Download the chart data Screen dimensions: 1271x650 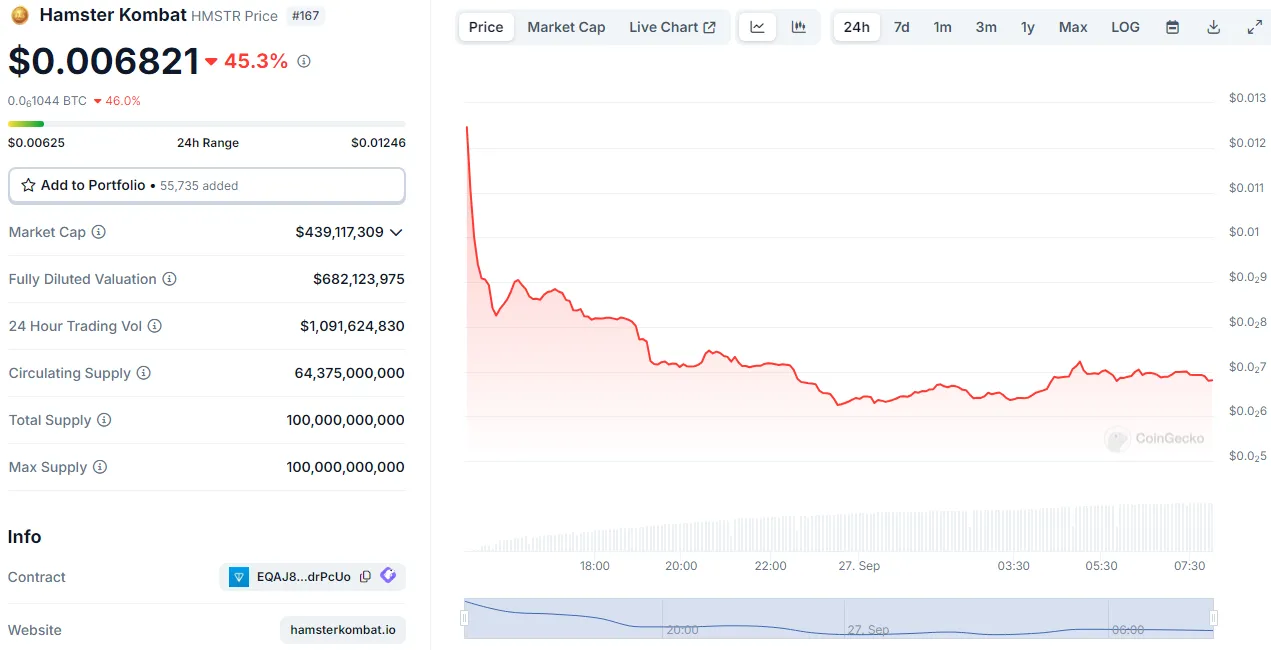point(1213,27)
